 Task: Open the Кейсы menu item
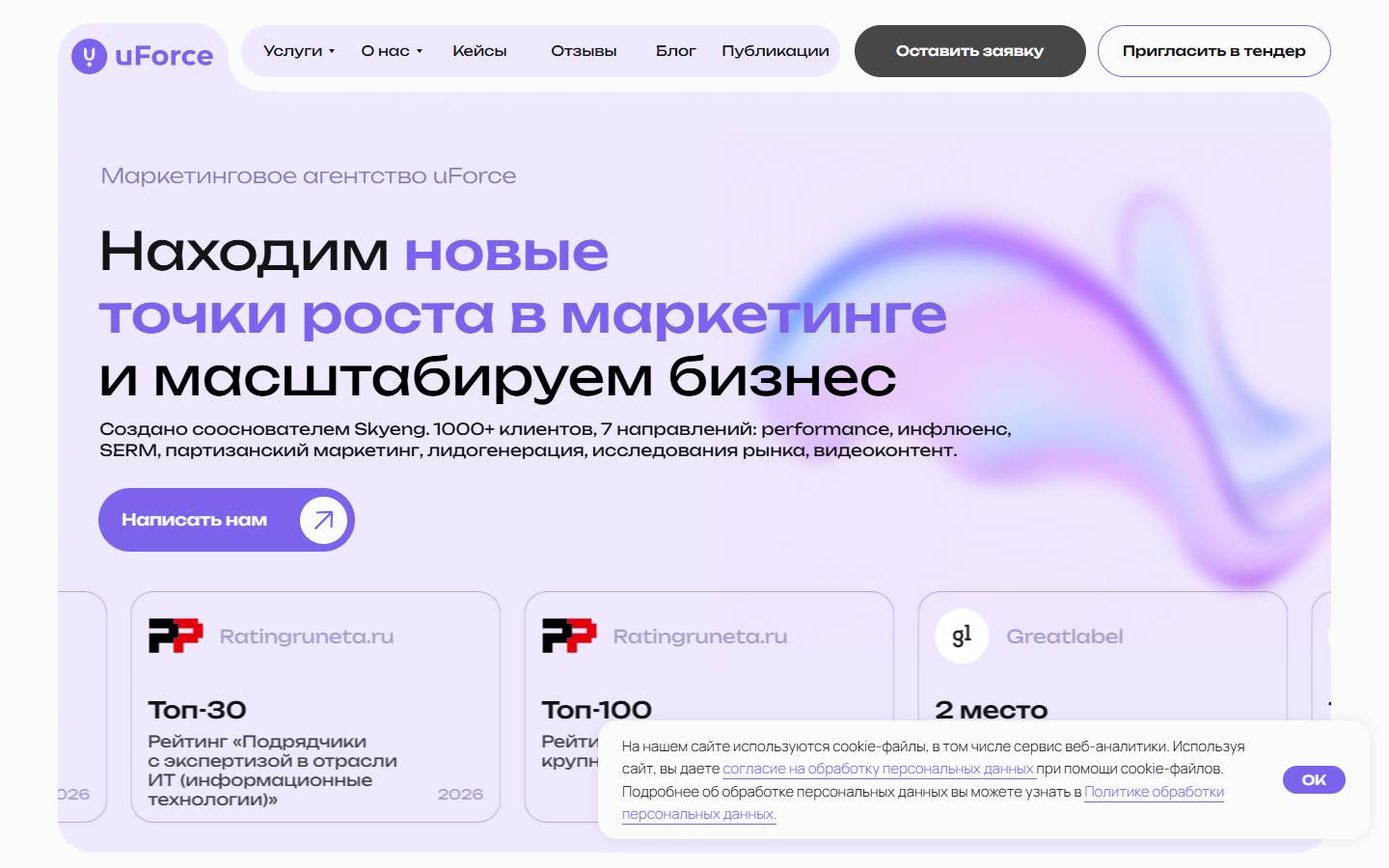click(x=479, y=51)
